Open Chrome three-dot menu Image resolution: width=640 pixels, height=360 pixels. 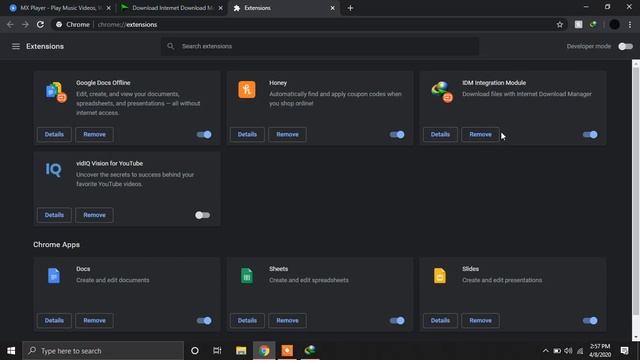tap(630, 24)
